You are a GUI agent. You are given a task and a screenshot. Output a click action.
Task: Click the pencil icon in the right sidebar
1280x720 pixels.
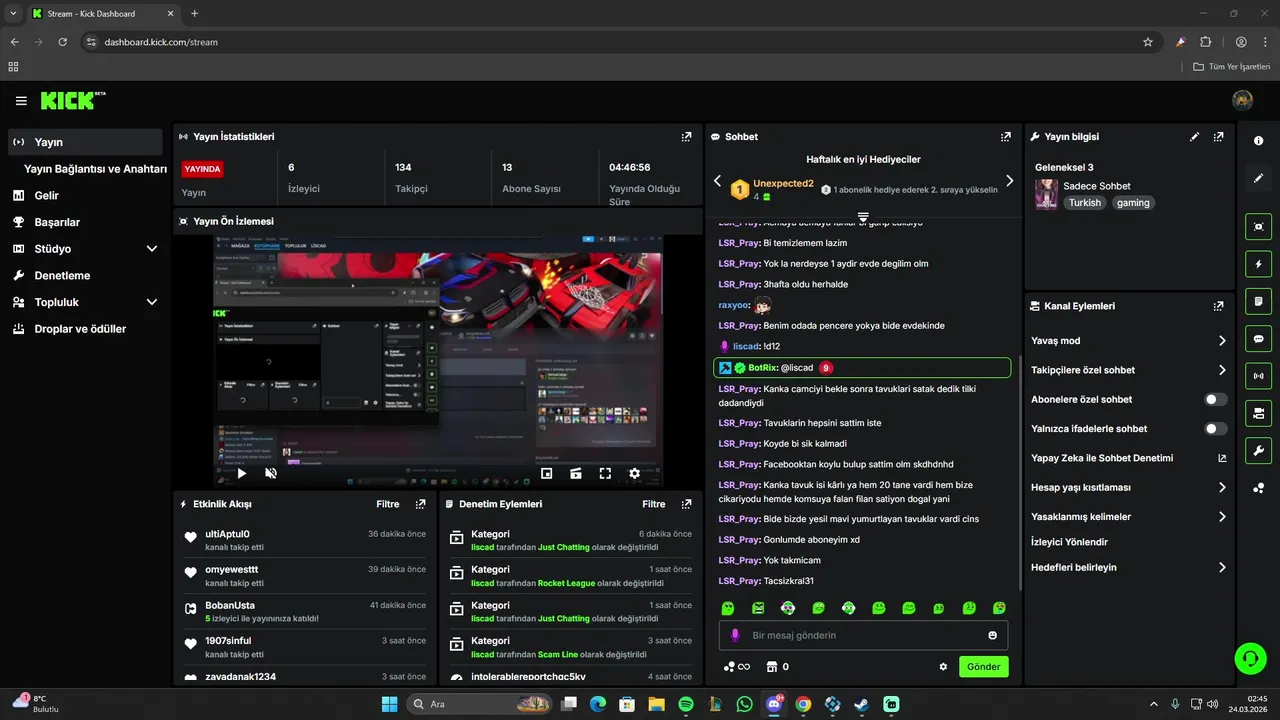click(1259, 178)
